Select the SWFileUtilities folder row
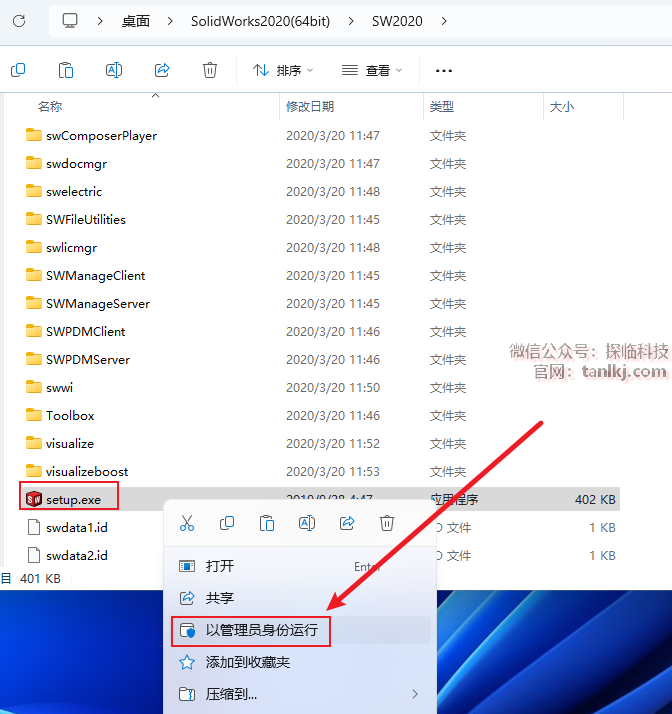The width and height of the screenshot is (672, 714). 322,219
